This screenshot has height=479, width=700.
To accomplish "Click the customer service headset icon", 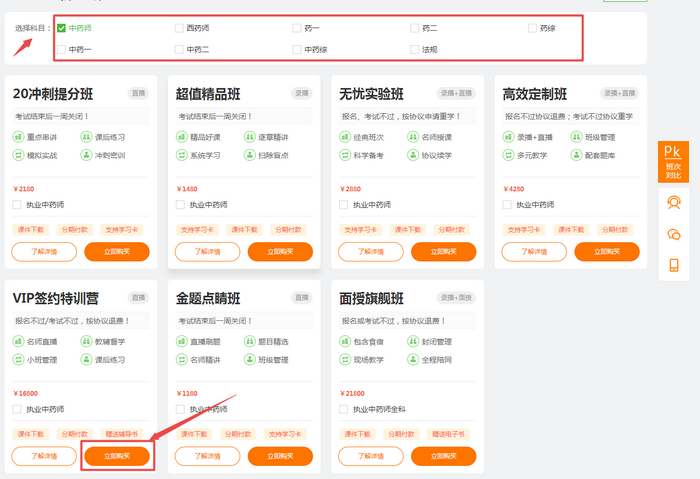I will (x=674, y=203).
